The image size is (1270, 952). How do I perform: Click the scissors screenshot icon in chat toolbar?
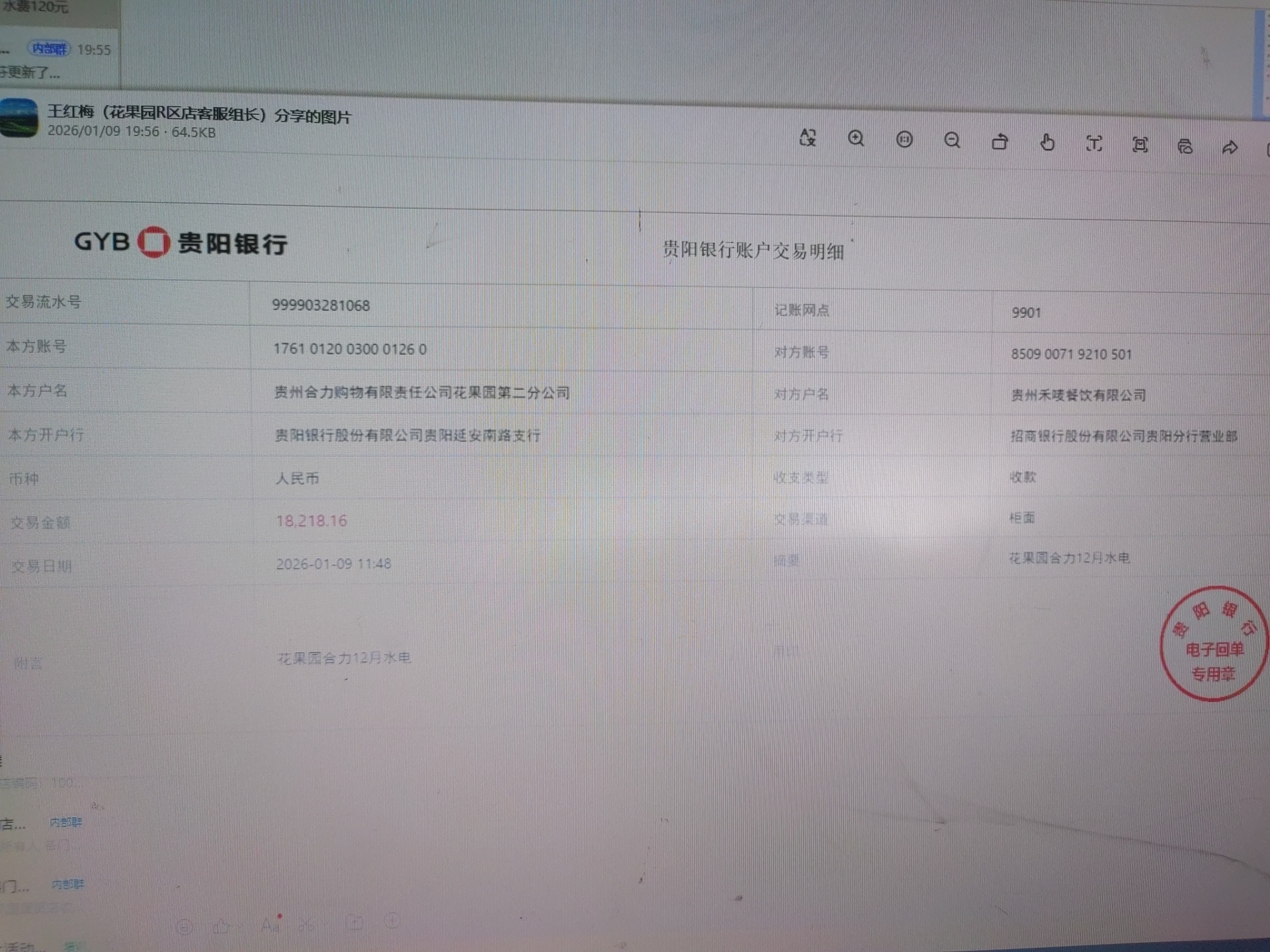pos(306,924)
